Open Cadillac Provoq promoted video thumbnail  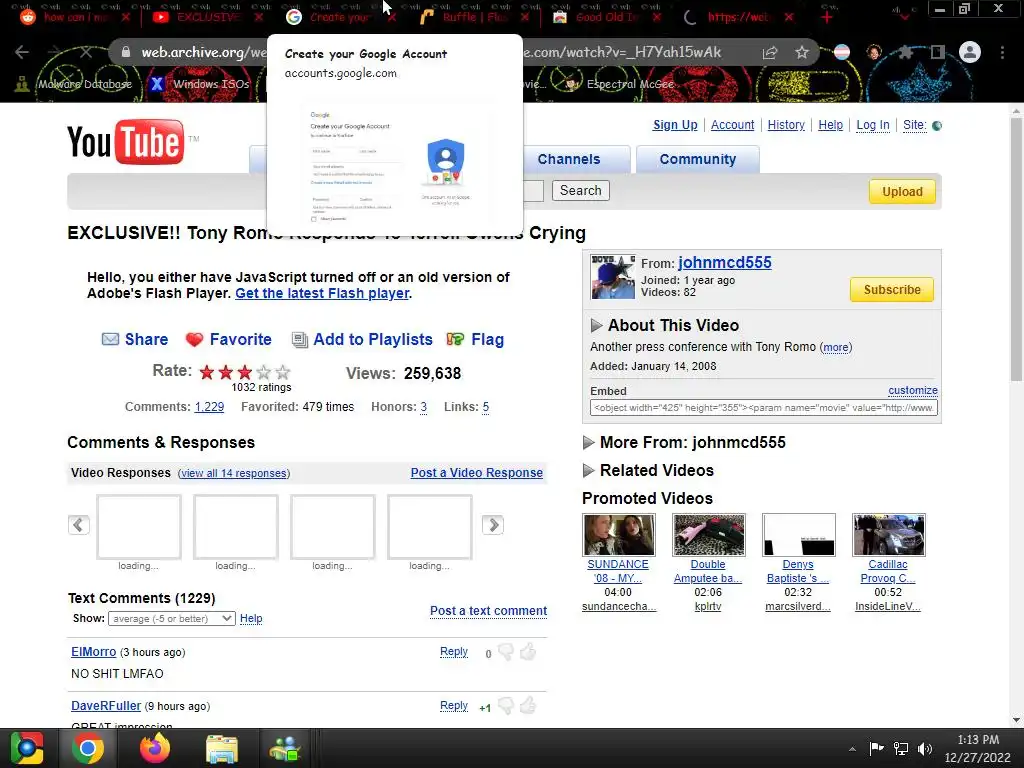(889, 534)
